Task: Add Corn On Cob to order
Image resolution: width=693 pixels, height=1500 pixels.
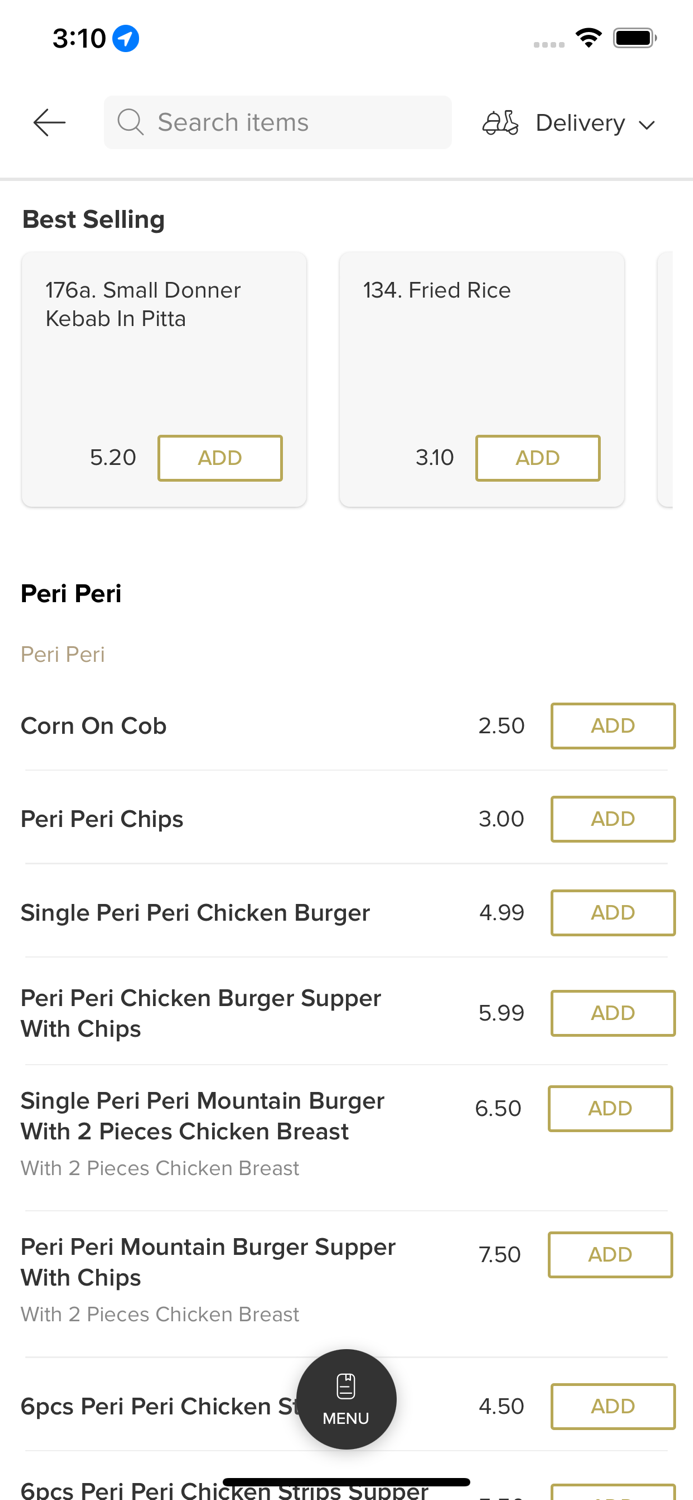Action: 612,726
